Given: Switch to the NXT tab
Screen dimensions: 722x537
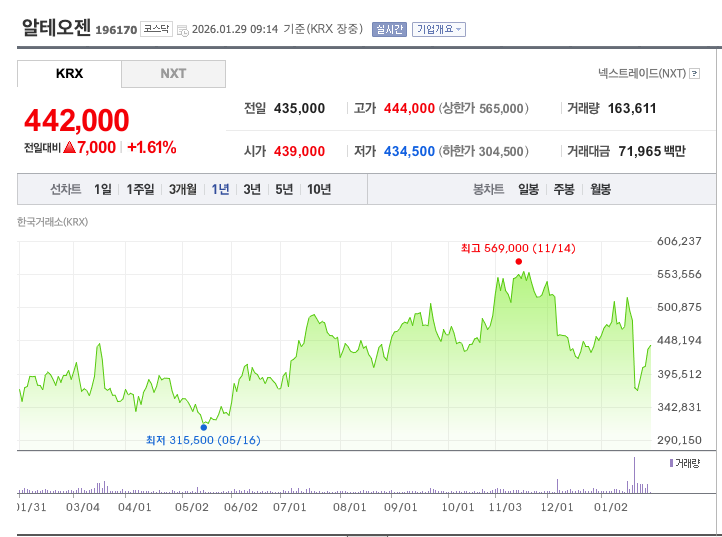Looking at the screenshot, I should tap(174, 74).
